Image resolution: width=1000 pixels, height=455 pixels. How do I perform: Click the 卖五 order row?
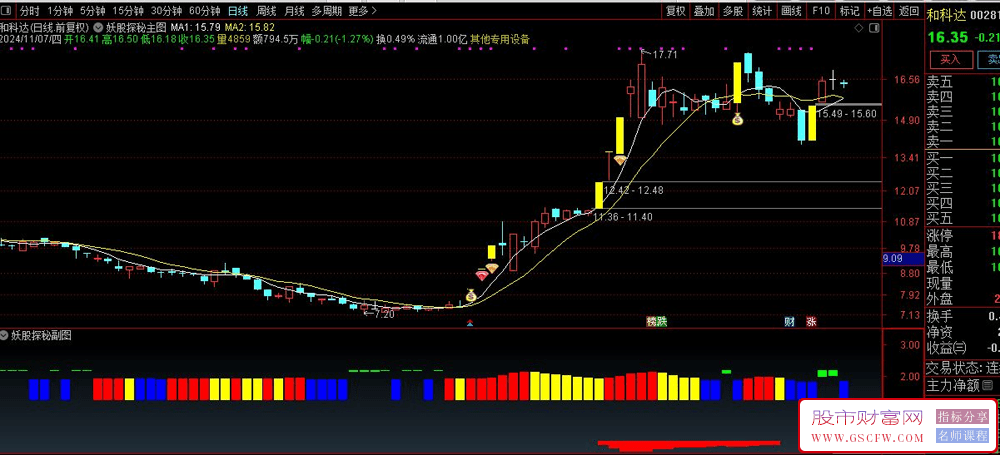962,82
